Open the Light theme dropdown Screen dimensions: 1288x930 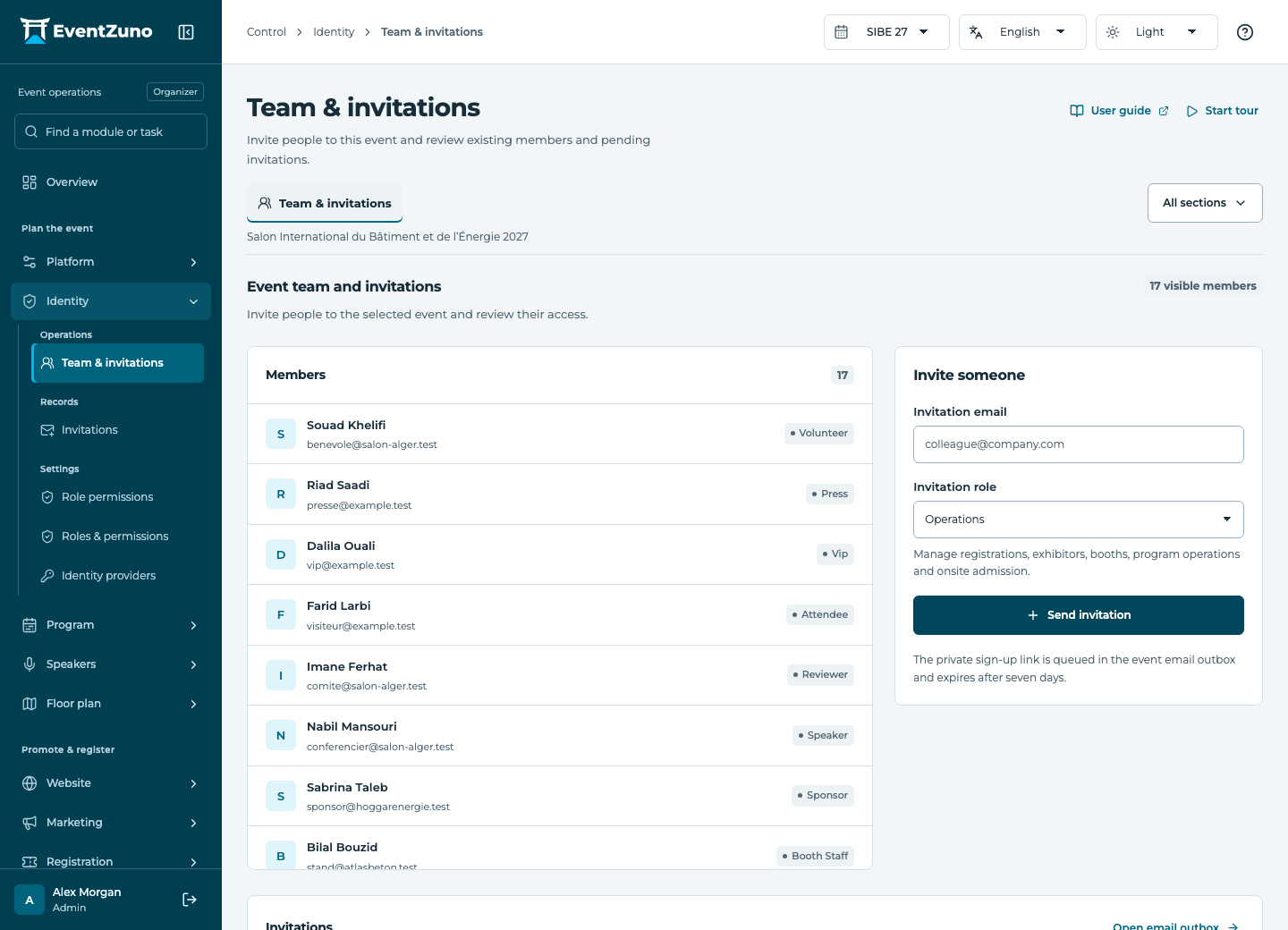pyautogui.click(x=1157, y=32)
